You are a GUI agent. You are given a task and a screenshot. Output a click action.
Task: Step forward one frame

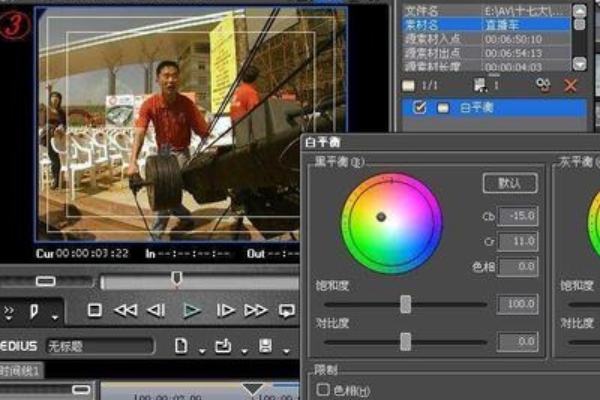(x=225, y=310)
